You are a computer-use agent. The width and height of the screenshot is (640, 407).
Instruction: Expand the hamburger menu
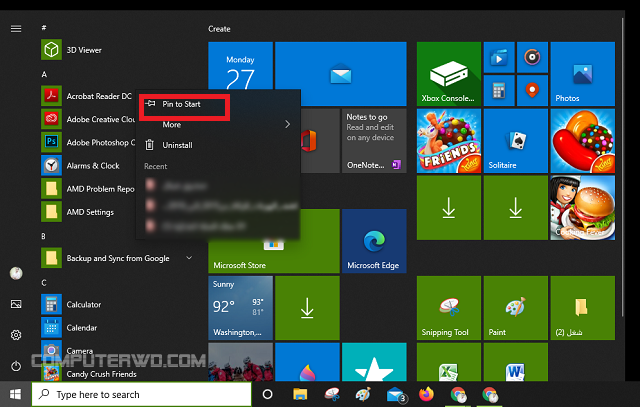pyautogui.click(x=16, y=29)
